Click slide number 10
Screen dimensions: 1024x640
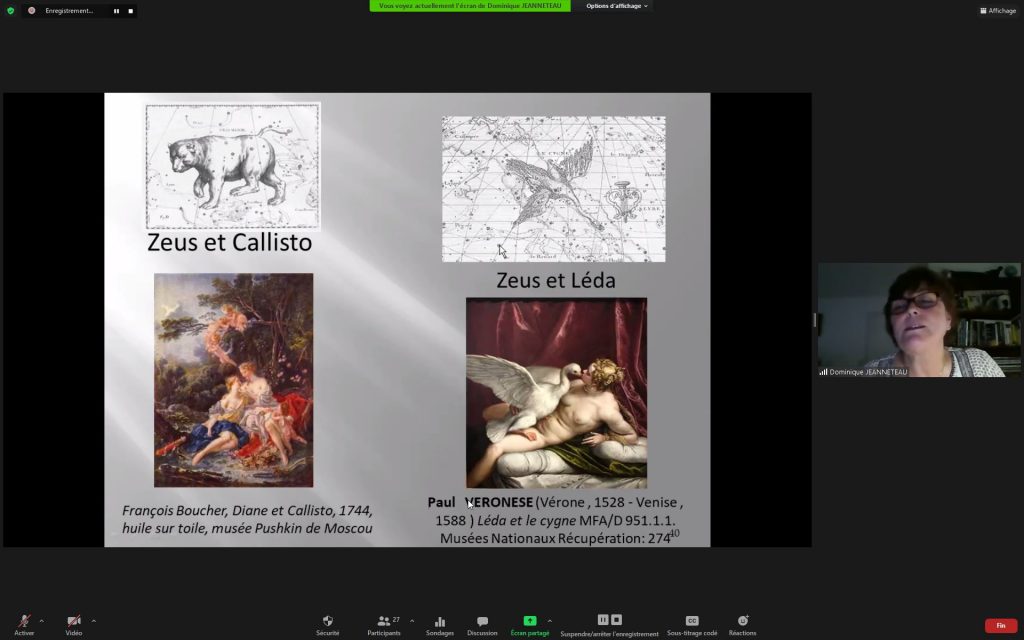(x=675, y=534)
